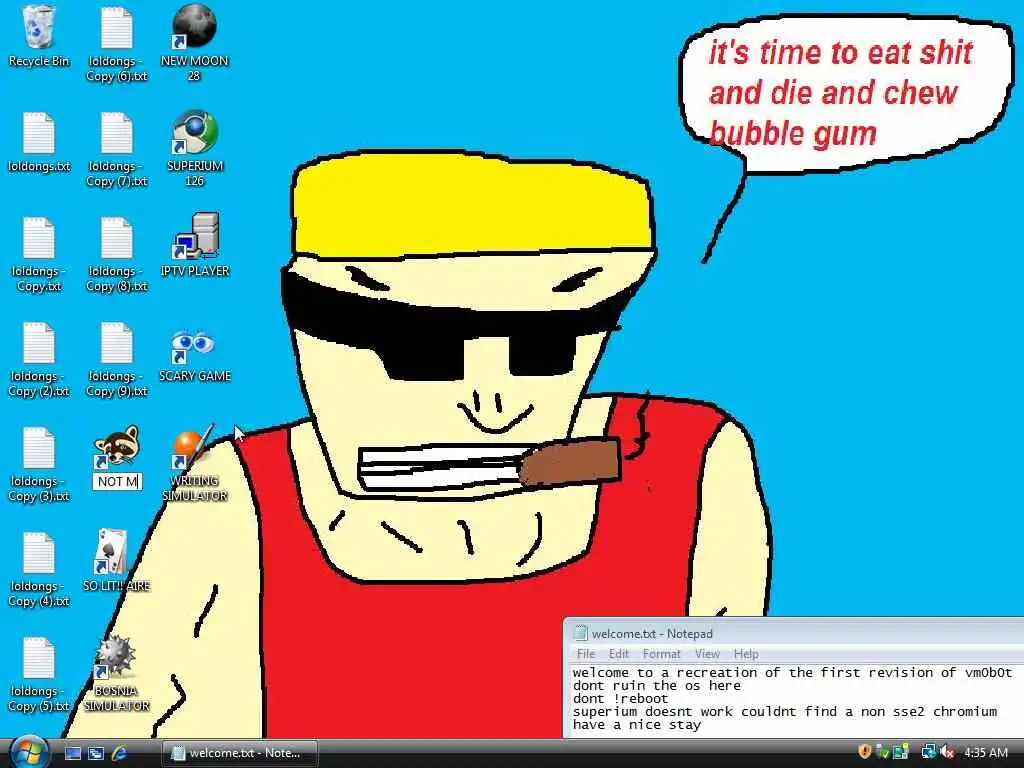This screenshot has width=1024, height=768.
Task: Click the network connection tray icon
Action: click(x=928, y=752)
